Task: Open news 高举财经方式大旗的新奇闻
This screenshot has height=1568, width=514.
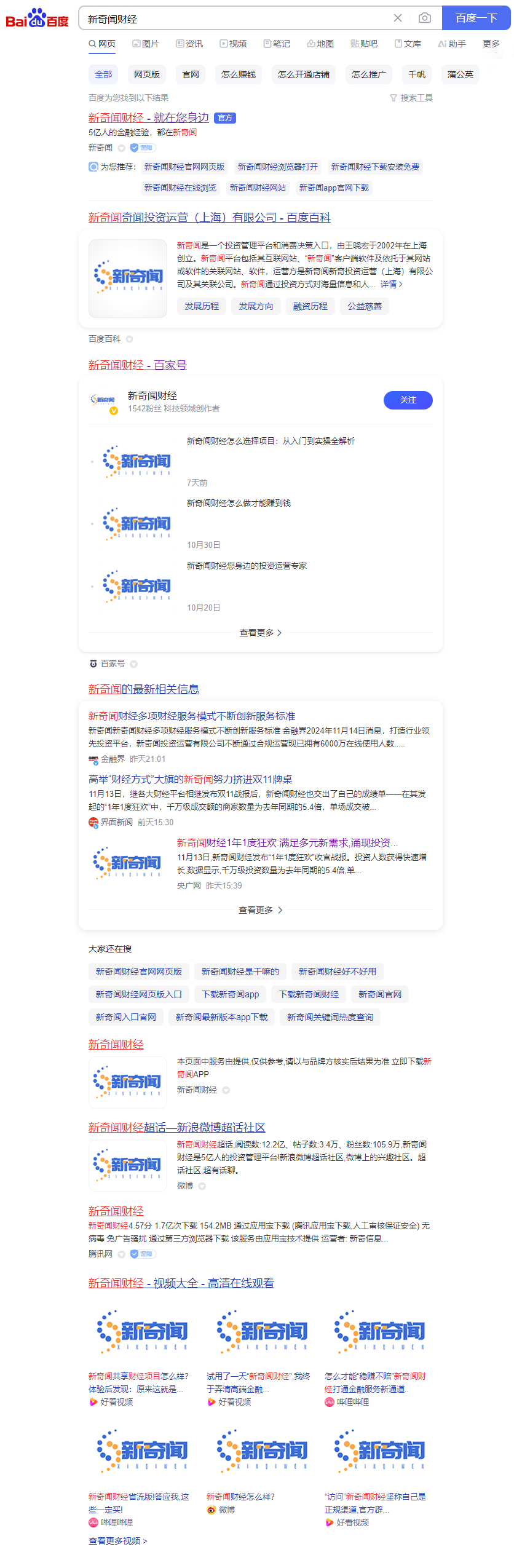Action: 190,779
